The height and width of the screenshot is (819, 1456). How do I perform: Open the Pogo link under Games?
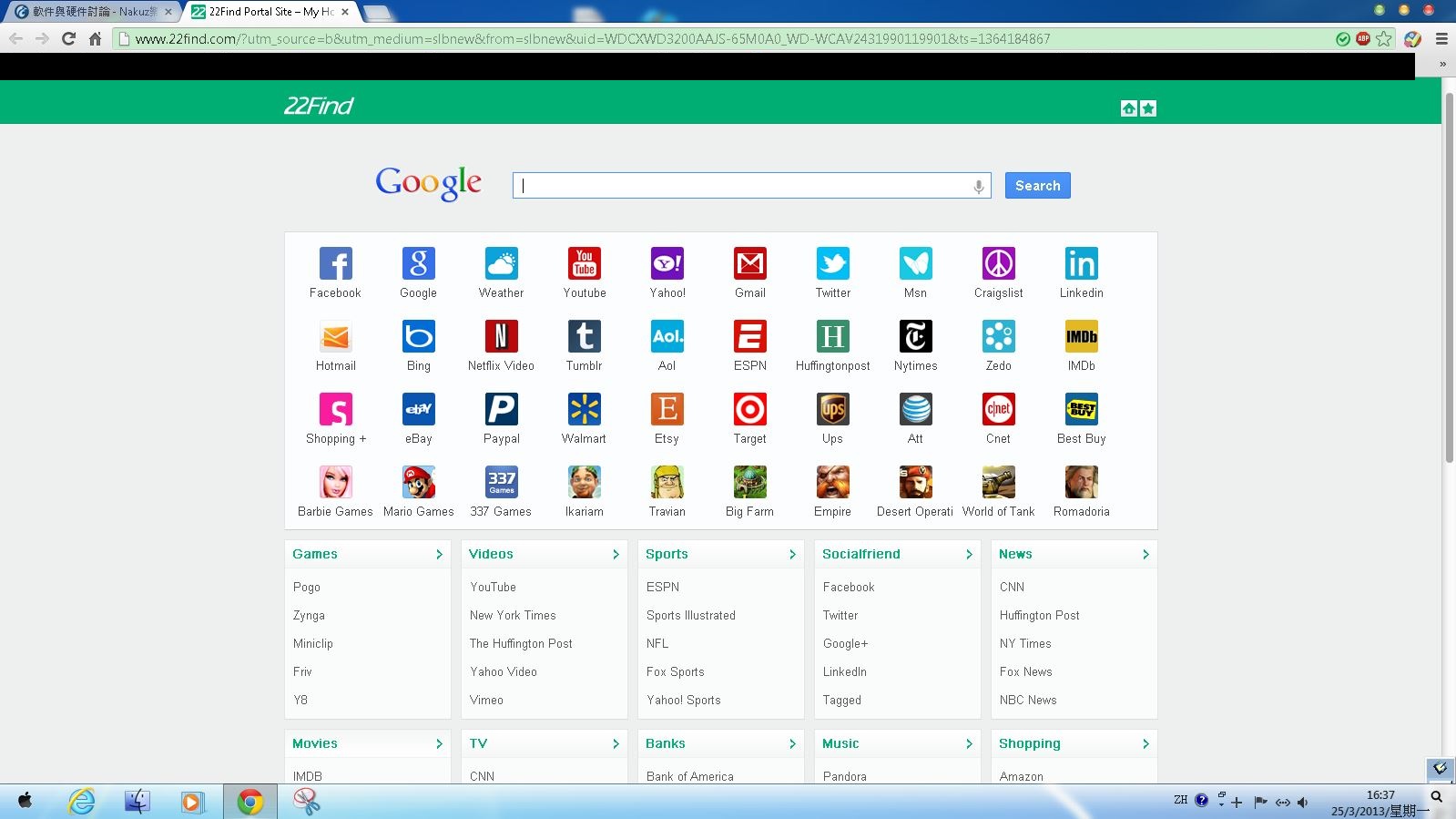pyautogui.click(x=307, y=588)
